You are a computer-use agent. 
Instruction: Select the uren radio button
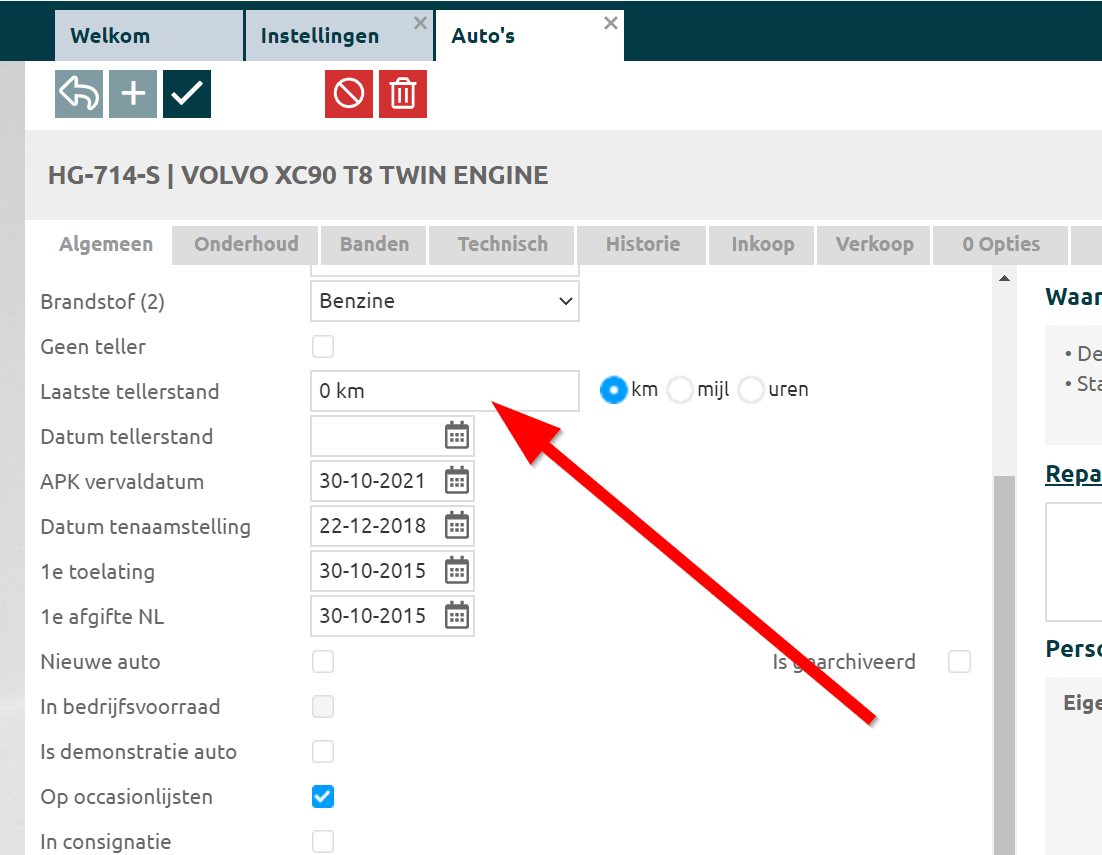click(x=751, y=390)
